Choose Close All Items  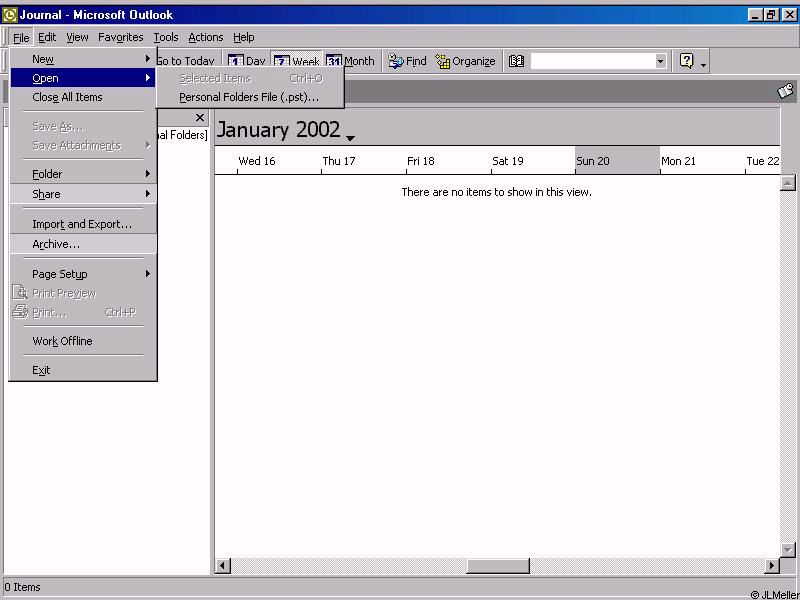point(83,97)
